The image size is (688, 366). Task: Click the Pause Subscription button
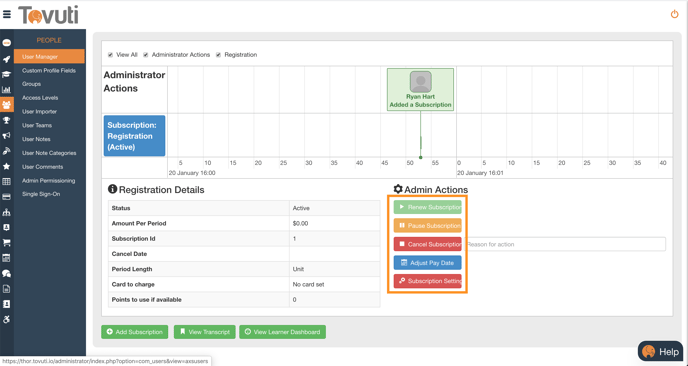point(427,226)
